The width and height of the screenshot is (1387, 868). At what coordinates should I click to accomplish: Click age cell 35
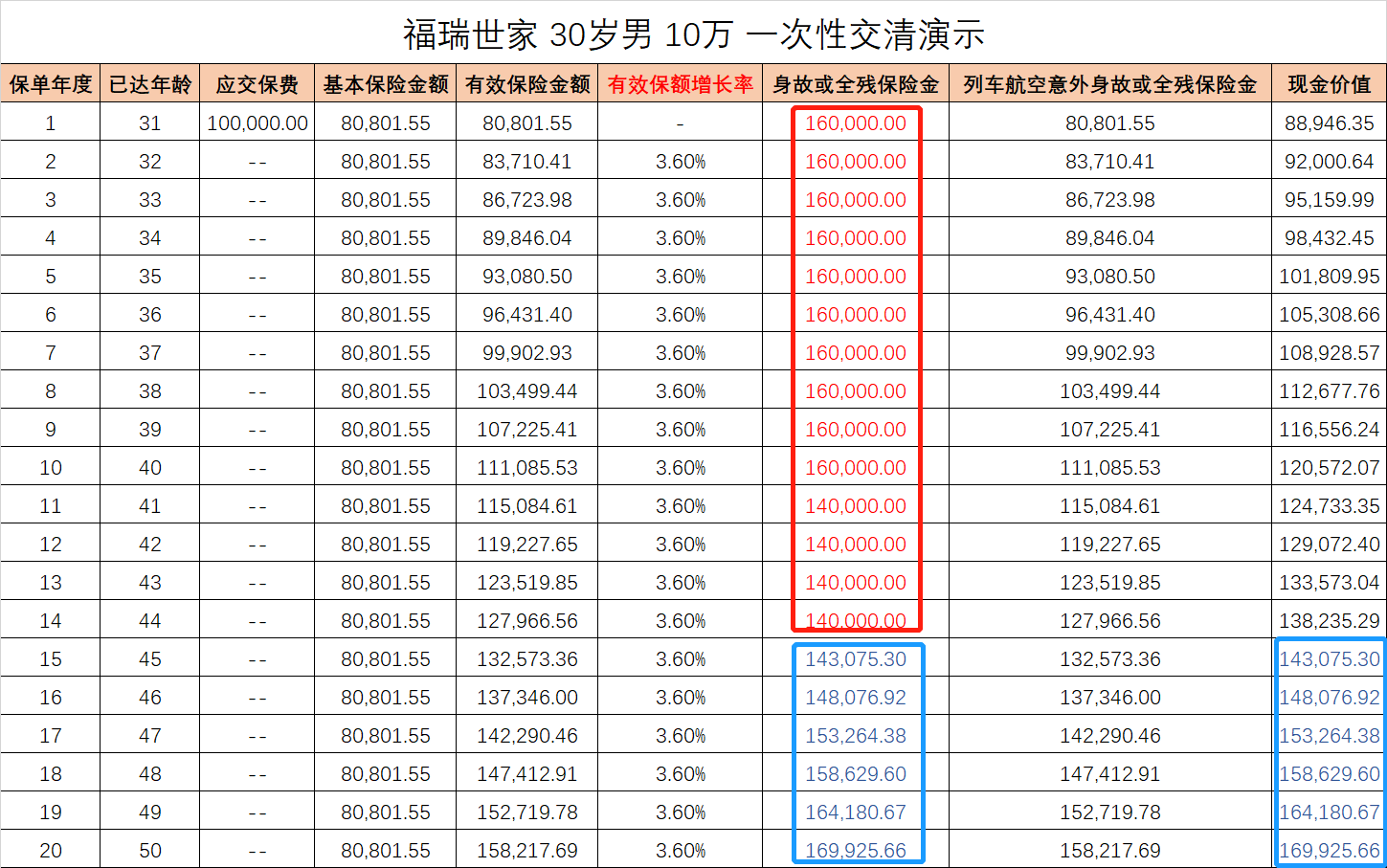[150, 277]
